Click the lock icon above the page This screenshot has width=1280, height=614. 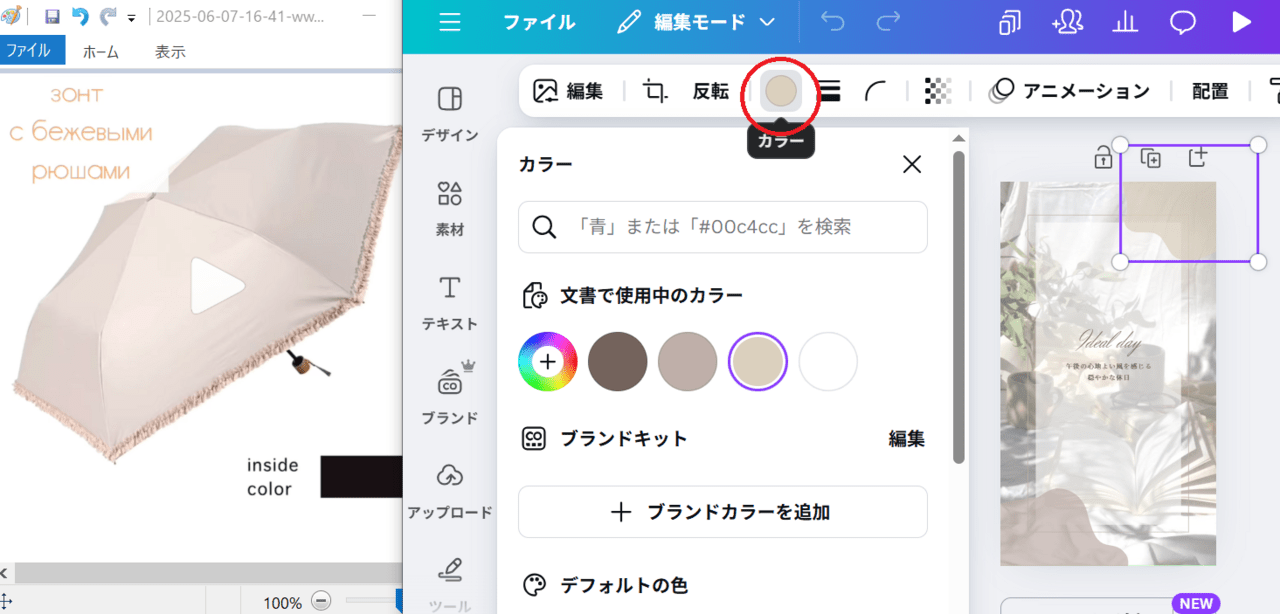(1103, 158)
